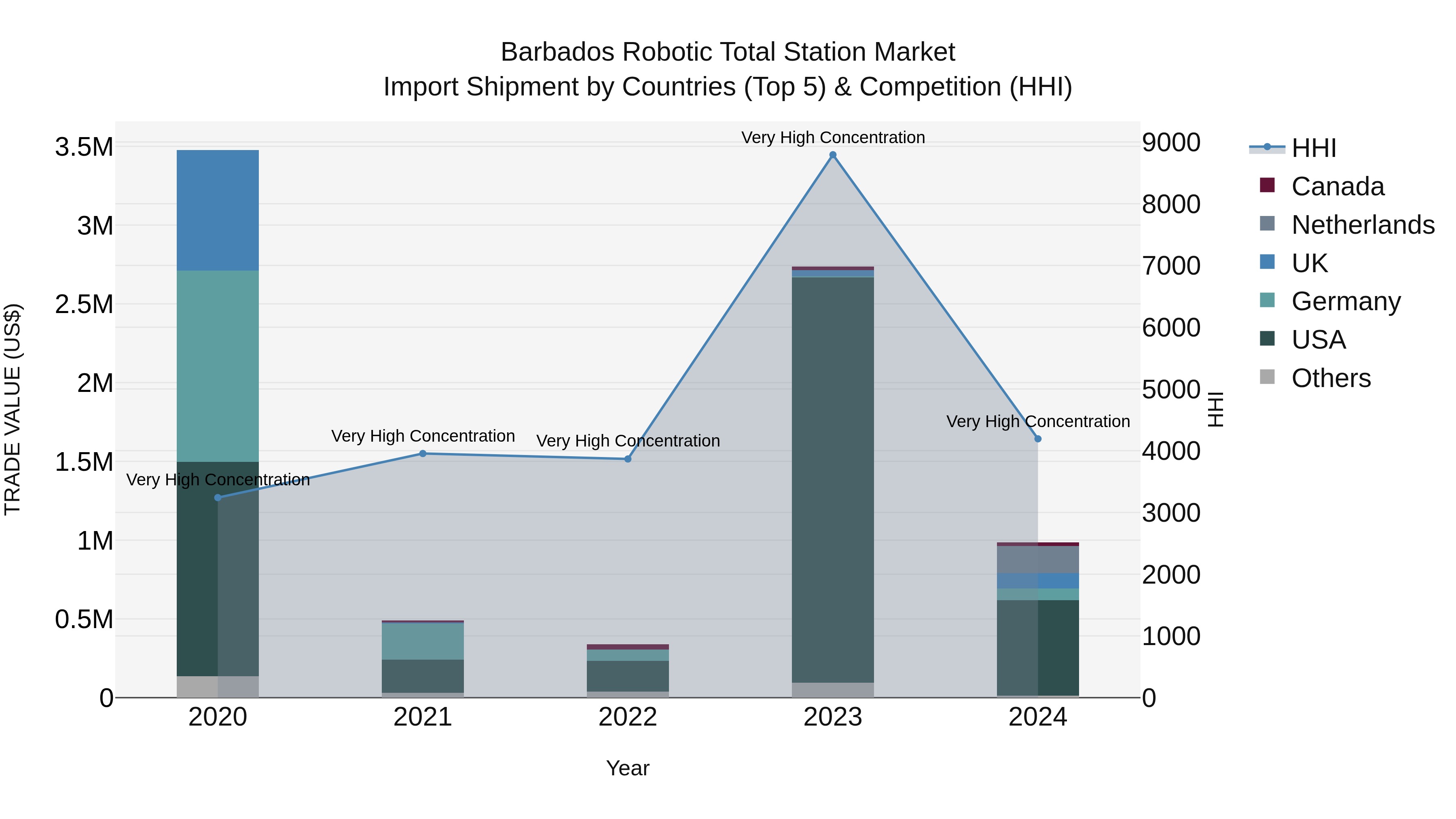Click the 'Very High Concentration' label at 2022
Screen dimensions: 1456x819
click(628, 441)
